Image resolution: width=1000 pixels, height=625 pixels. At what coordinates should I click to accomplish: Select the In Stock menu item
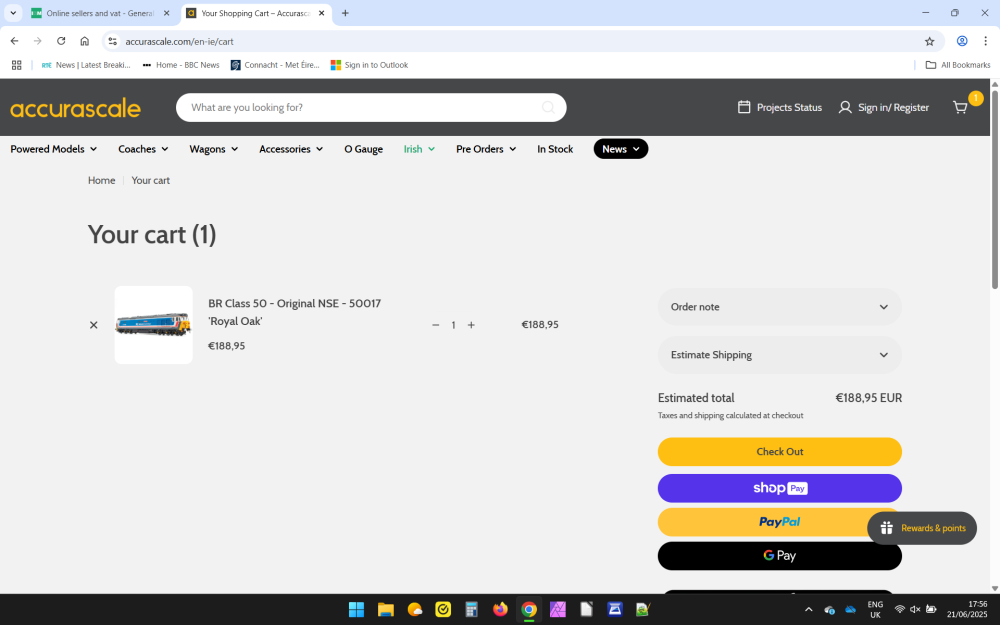click(555, 149)
